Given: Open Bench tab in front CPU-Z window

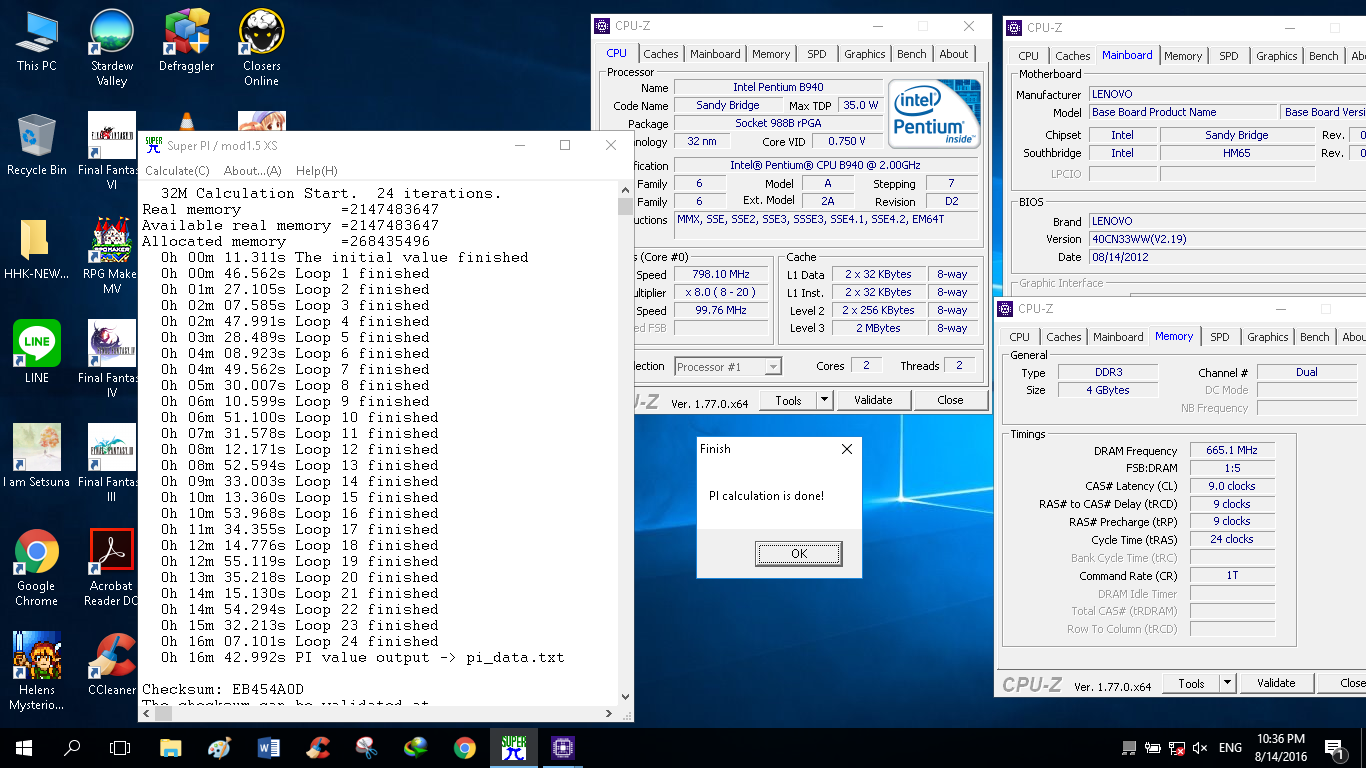Looking at the screenshot, I should 912,54.
